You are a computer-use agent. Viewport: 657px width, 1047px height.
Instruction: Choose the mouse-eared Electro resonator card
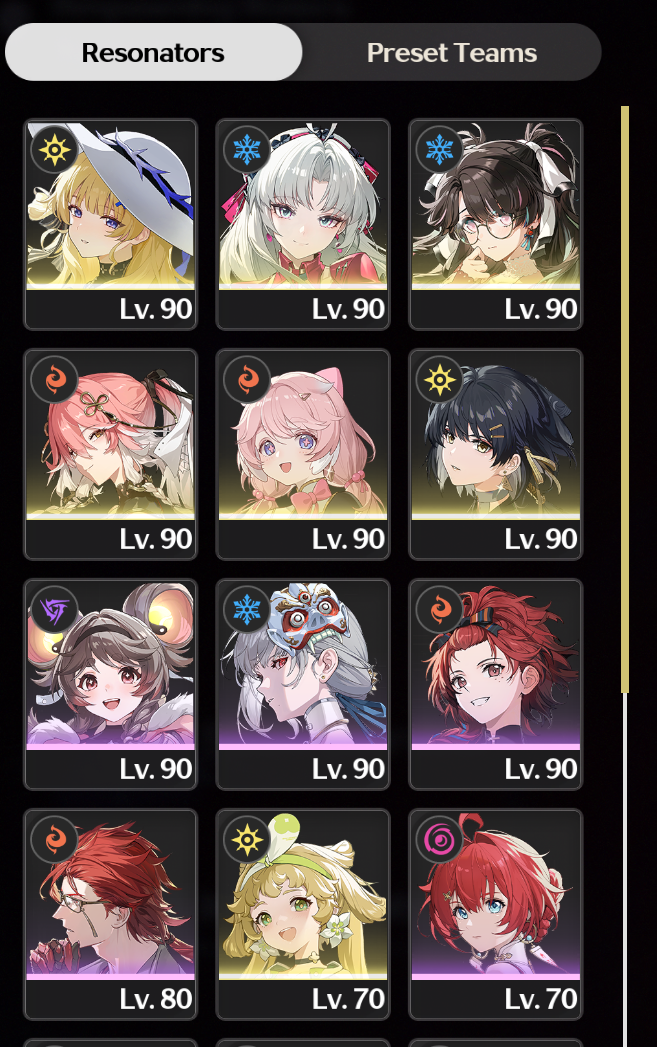coord(111,684)
